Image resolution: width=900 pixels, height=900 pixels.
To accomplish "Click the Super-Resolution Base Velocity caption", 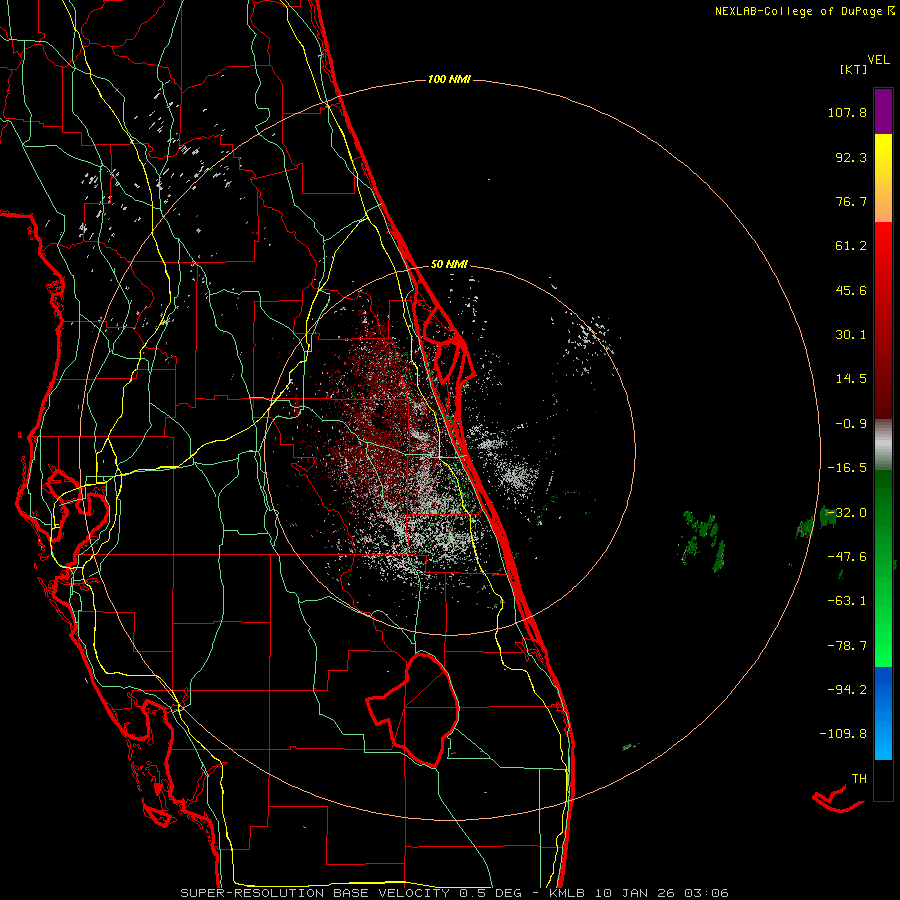I will [x=454, y=893].
